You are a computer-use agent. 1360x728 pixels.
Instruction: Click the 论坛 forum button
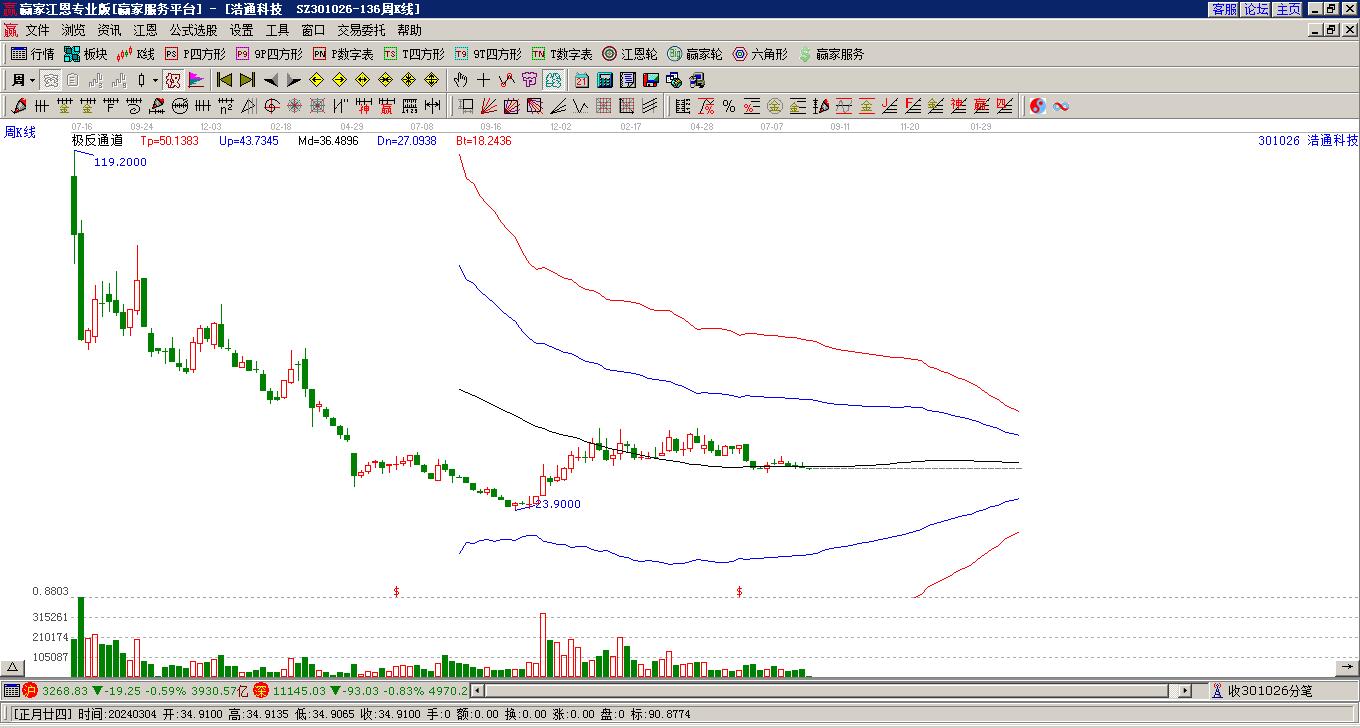click(x=1256, y=9)
